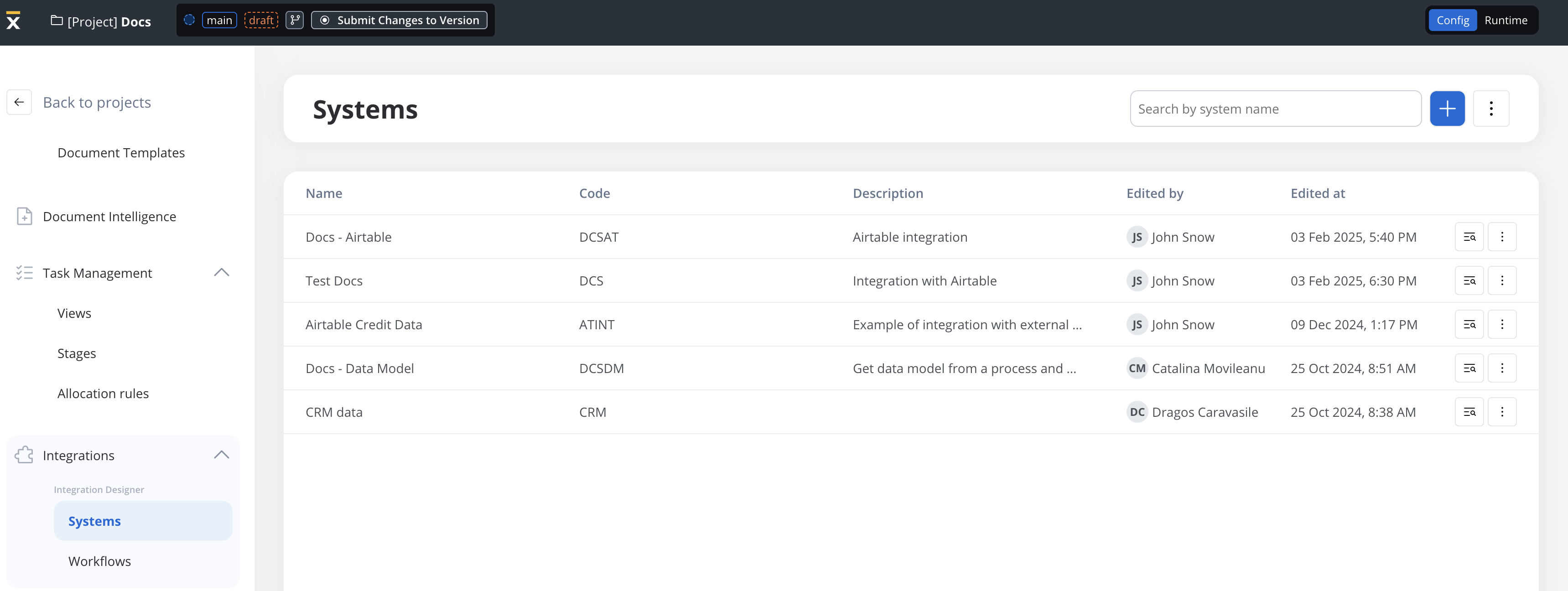This screenshot has width=1568, height=591.
Task: Switch to Config mode
Action: [1452, 20]
